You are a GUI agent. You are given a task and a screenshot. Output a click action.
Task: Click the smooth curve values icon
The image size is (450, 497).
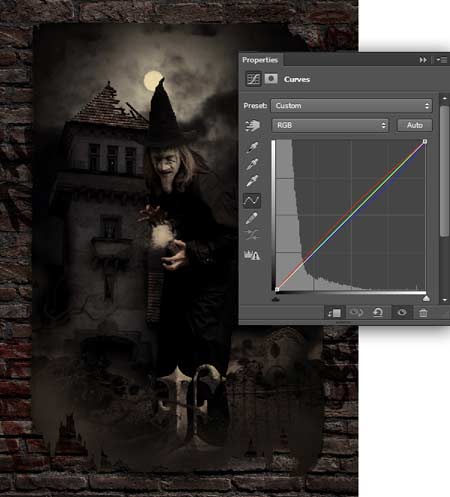click(252, 235)
